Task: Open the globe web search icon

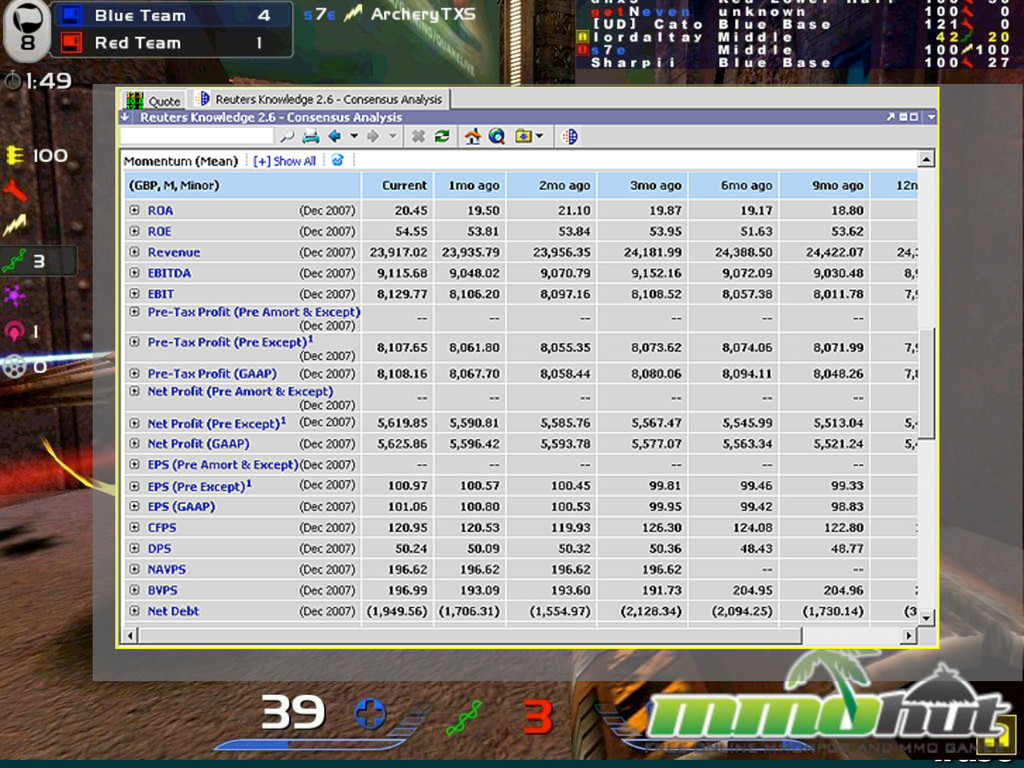Action: coord(497,136)
